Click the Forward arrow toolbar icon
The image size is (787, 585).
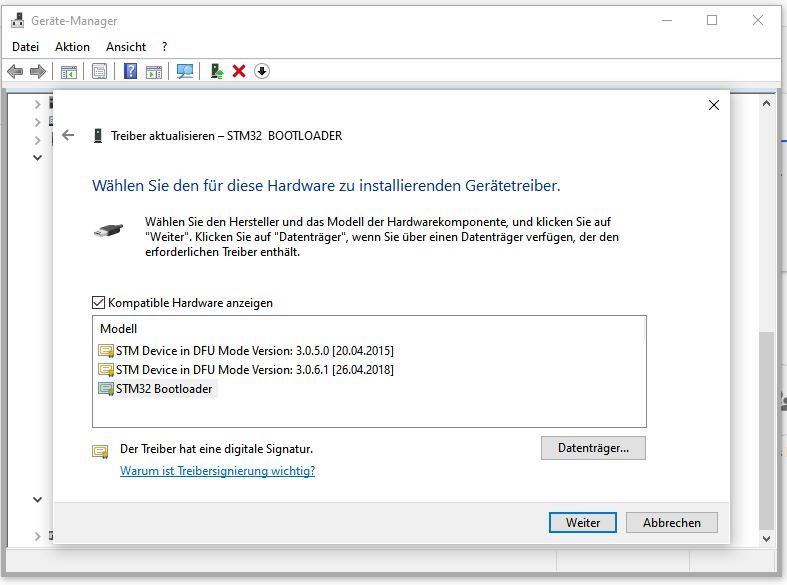pyautogui.click(x=38, y=71)
